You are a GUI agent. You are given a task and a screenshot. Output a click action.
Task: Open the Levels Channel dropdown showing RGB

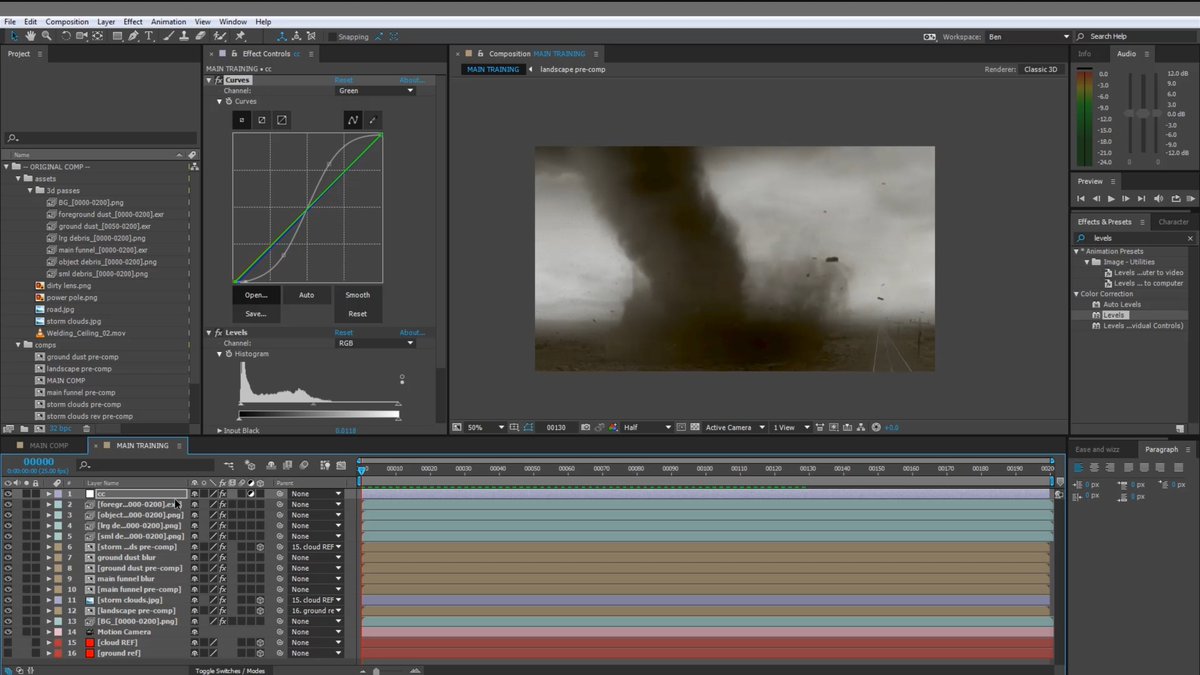(x=375, y=342)
